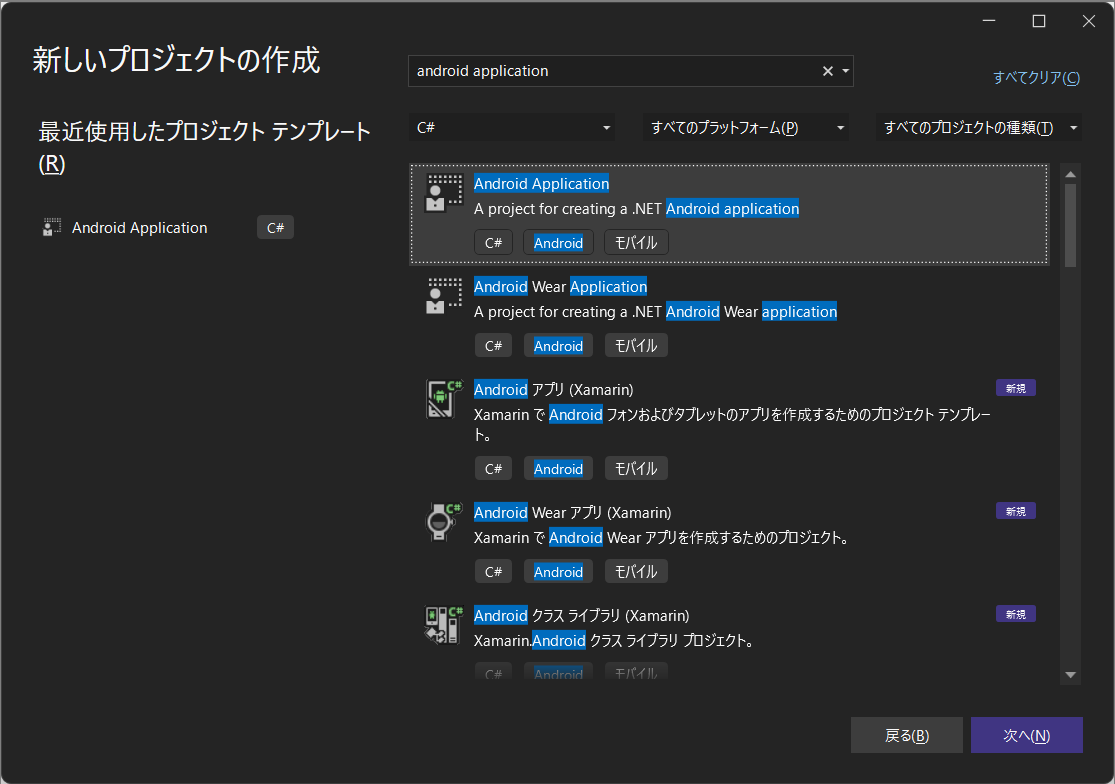Click the C# tag beside recent Android Application
1115x784 pixels.
pos(275,227)
